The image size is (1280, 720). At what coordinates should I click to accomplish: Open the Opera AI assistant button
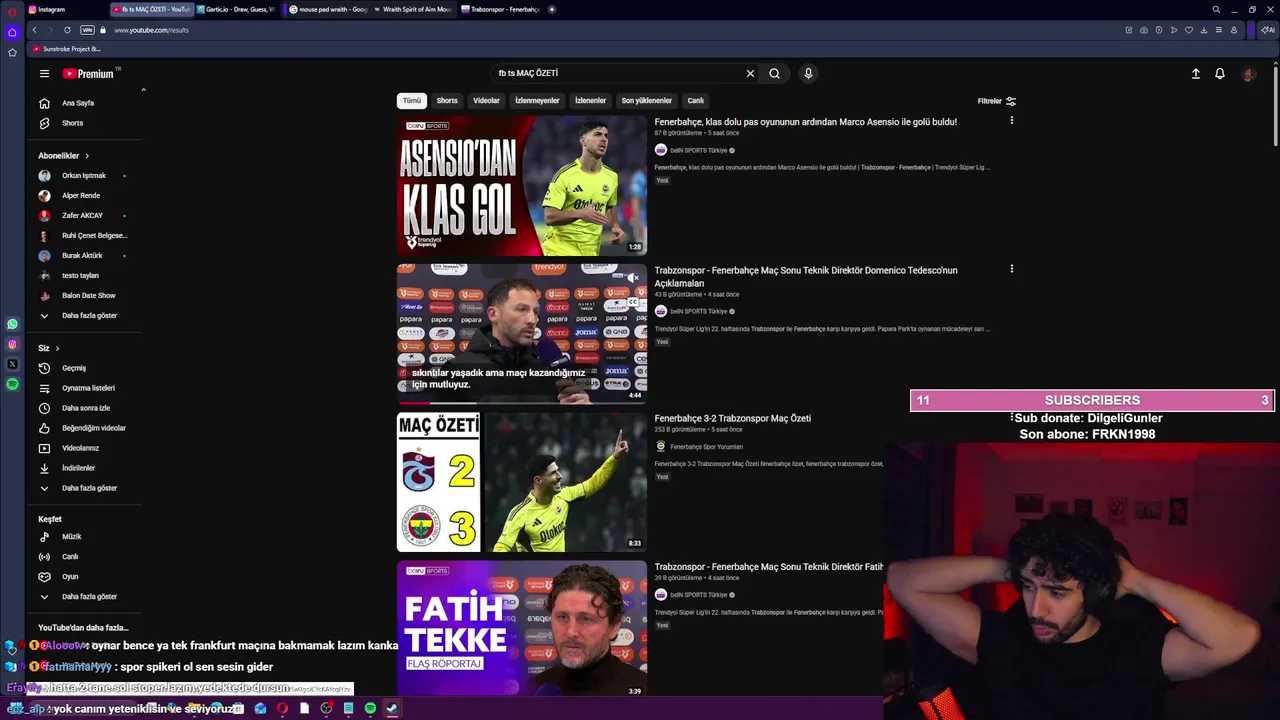[1267, 30]
